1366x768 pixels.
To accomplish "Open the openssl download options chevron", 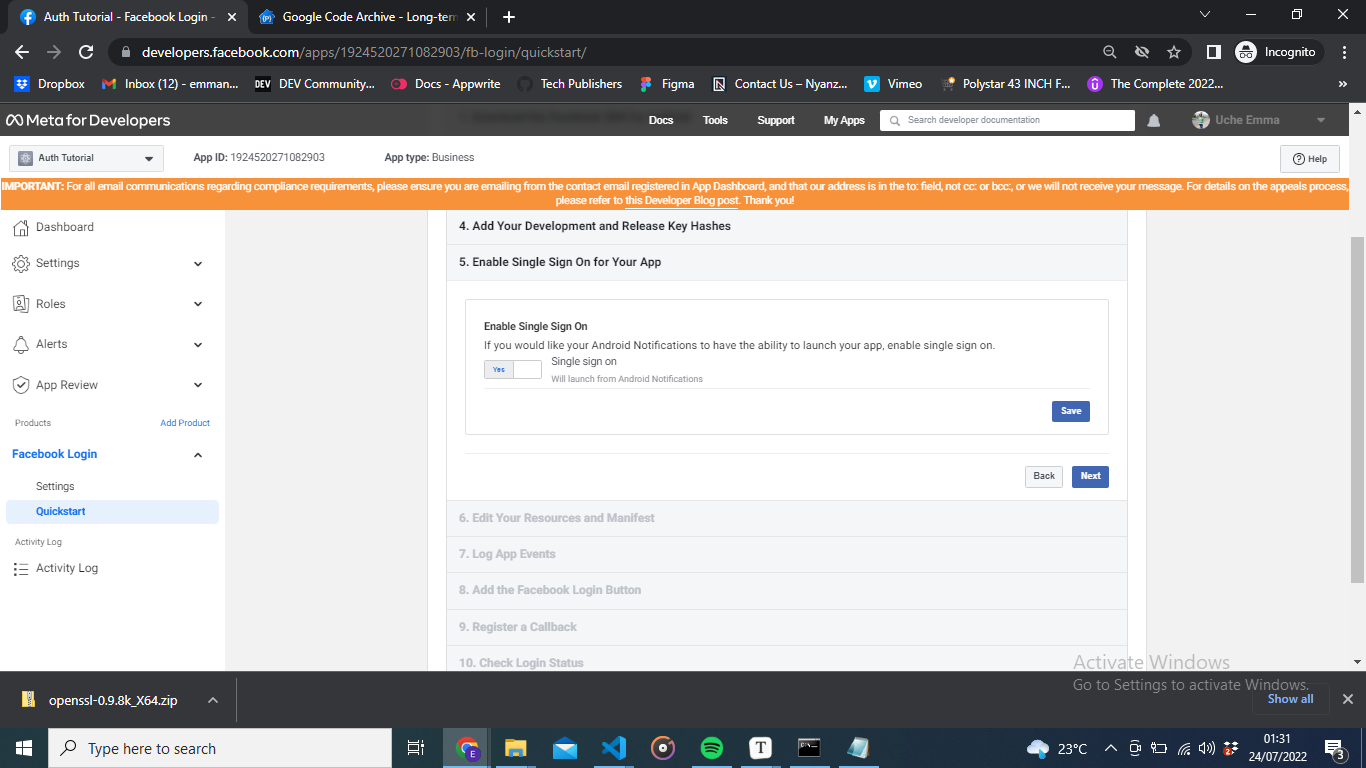I will tap(213, 700).
